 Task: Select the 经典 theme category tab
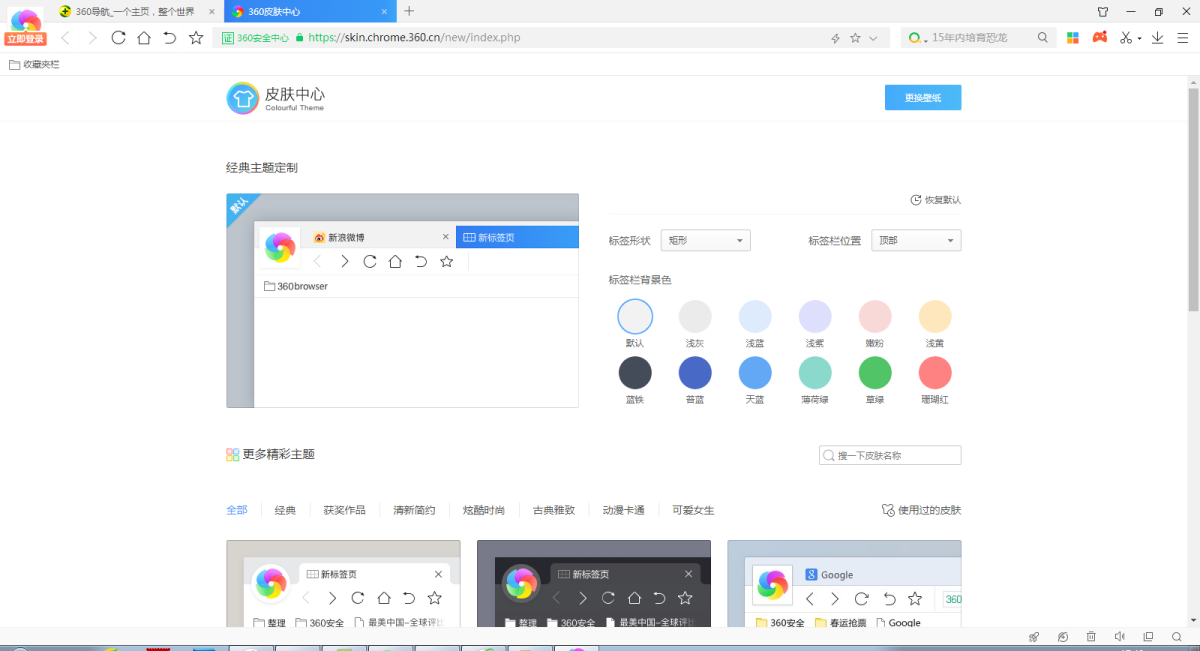(285, 510)
